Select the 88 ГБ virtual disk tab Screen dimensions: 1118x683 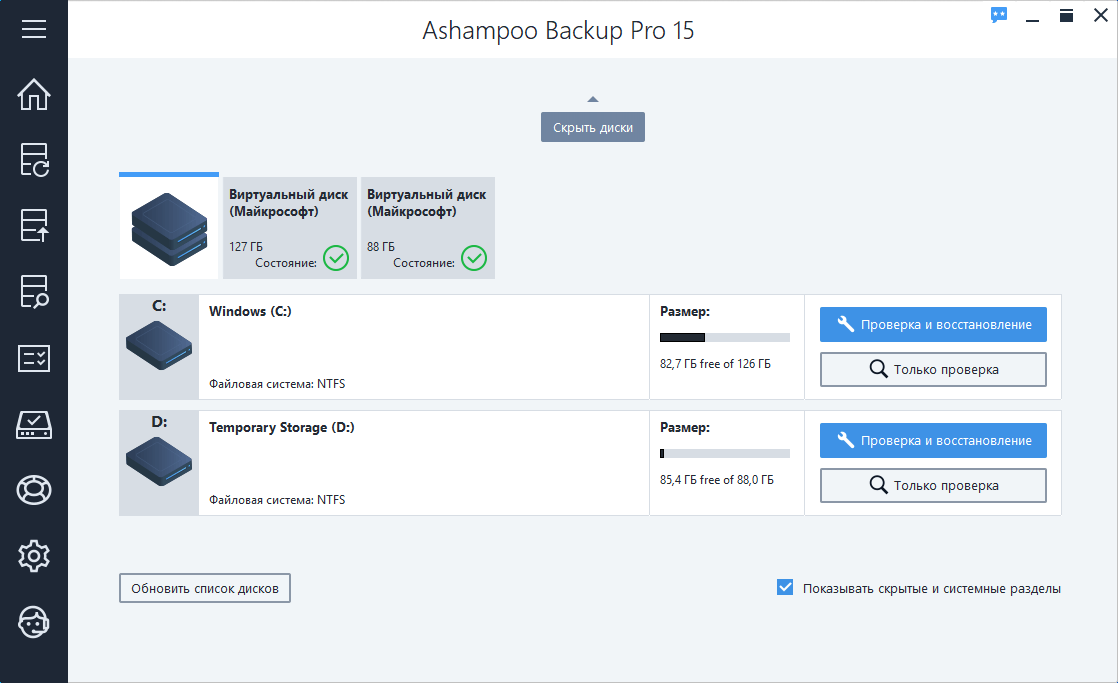point(427,228)
